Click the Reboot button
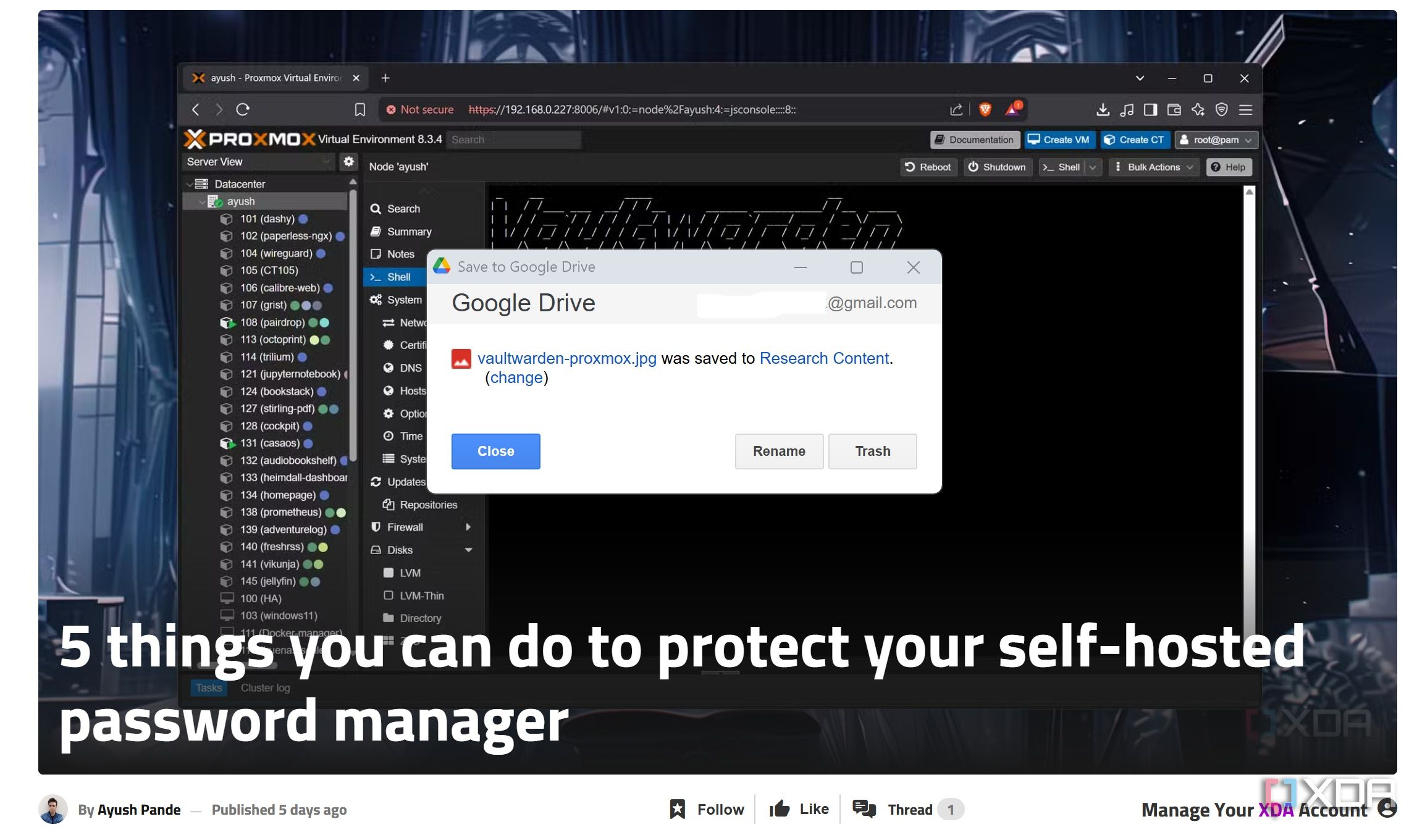Viewport: 1417px width, 840px height. pyautogui.click(x=928, y=167)
